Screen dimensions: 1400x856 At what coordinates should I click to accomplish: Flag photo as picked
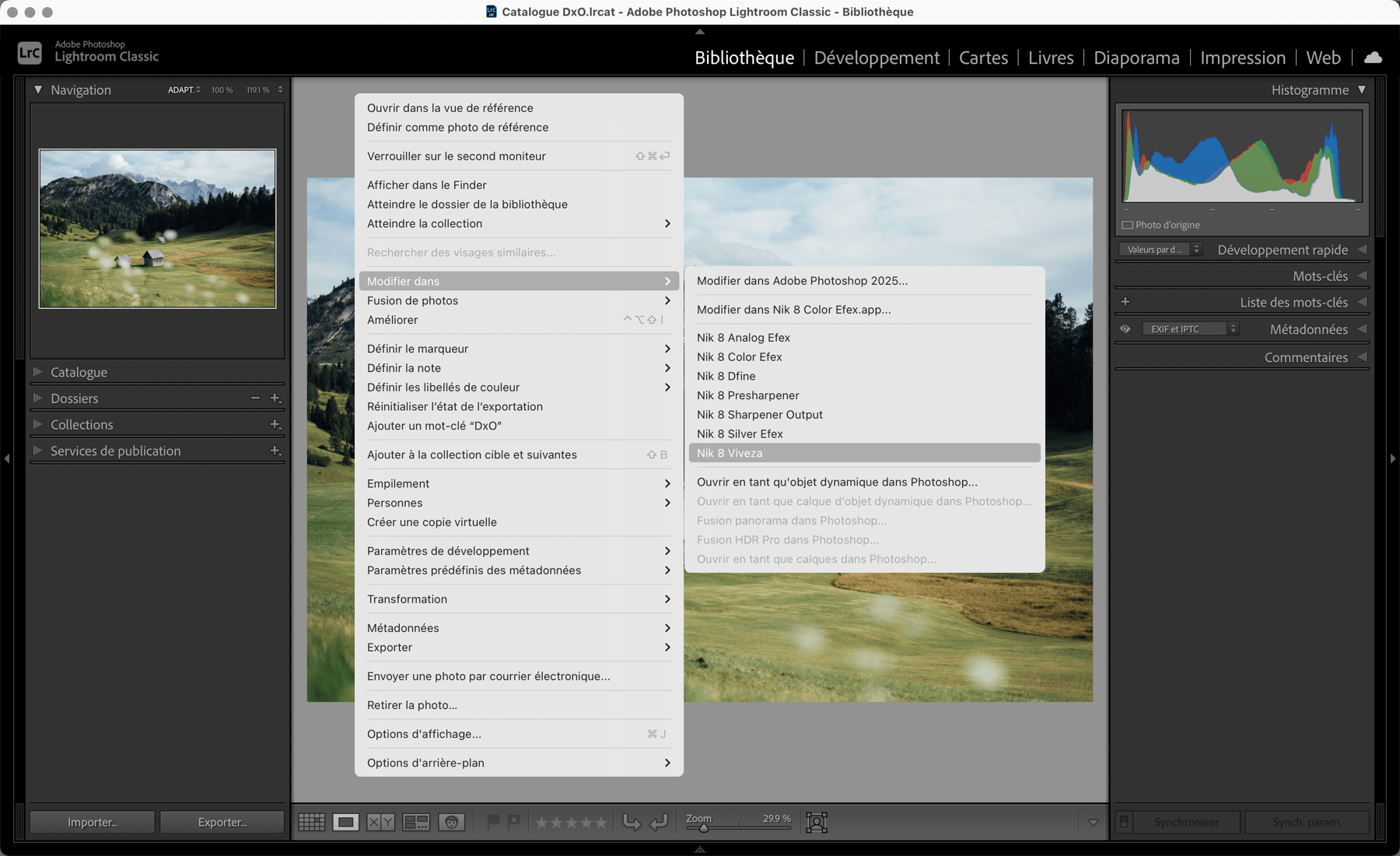[x=493, y=821]
